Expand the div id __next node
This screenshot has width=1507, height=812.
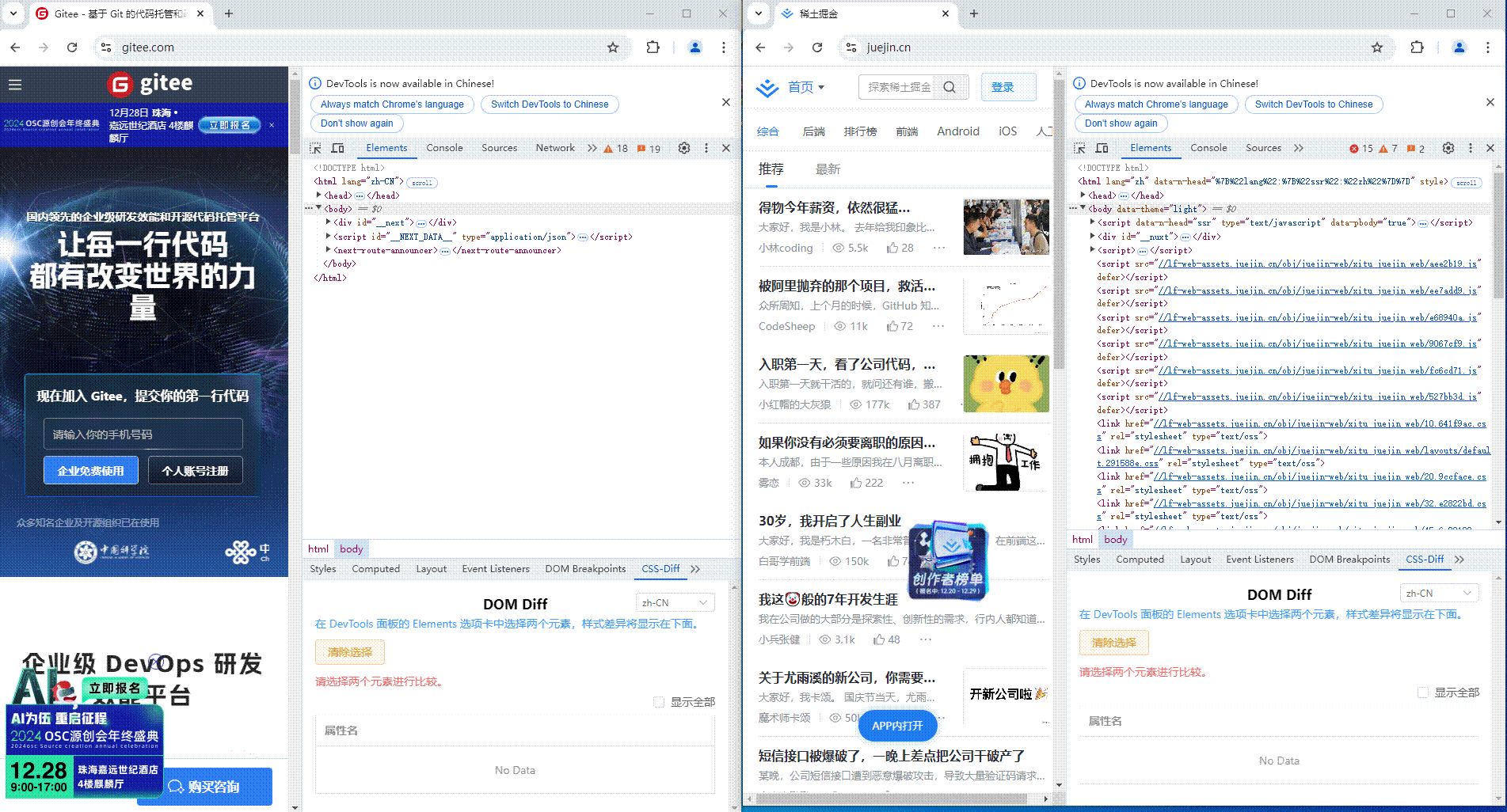(329, 222)
